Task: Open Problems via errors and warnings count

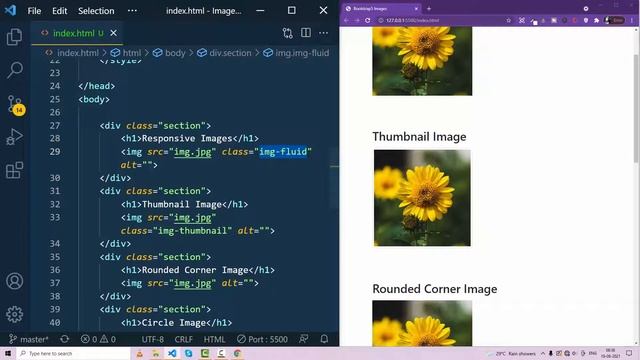Action: coord(98,339)
